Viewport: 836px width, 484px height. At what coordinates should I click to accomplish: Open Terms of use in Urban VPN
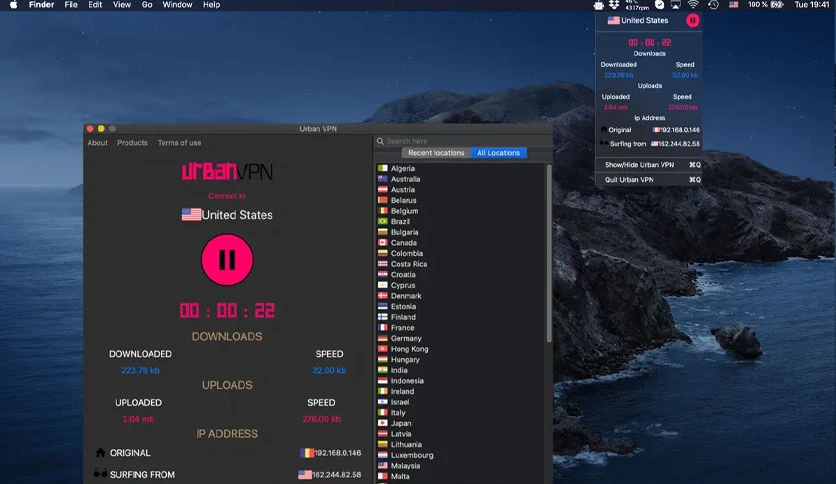click(x=179, y=143)
